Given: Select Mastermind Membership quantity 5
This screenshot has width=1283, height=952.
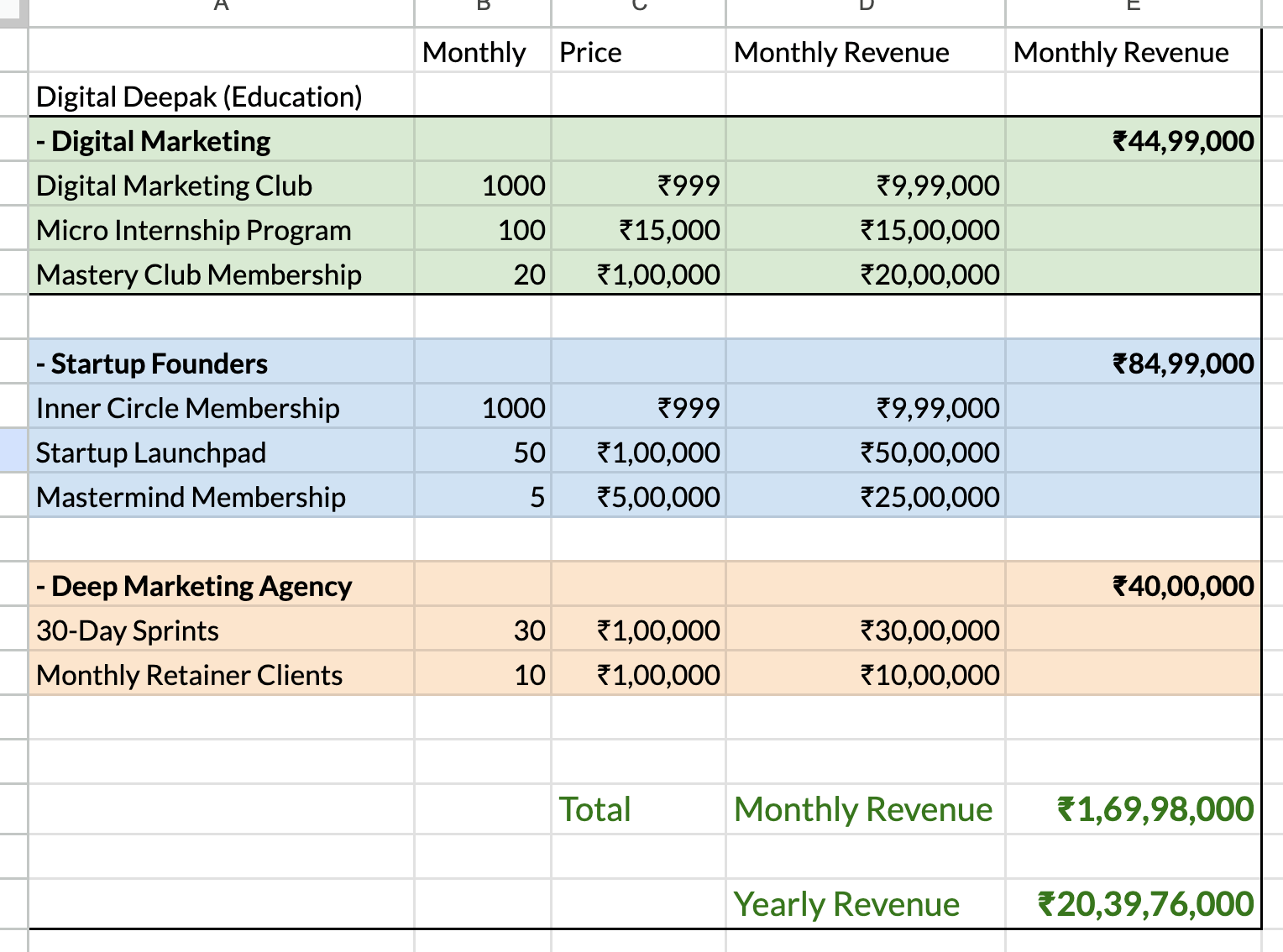Looking at the screenshot, I should 483,496.
